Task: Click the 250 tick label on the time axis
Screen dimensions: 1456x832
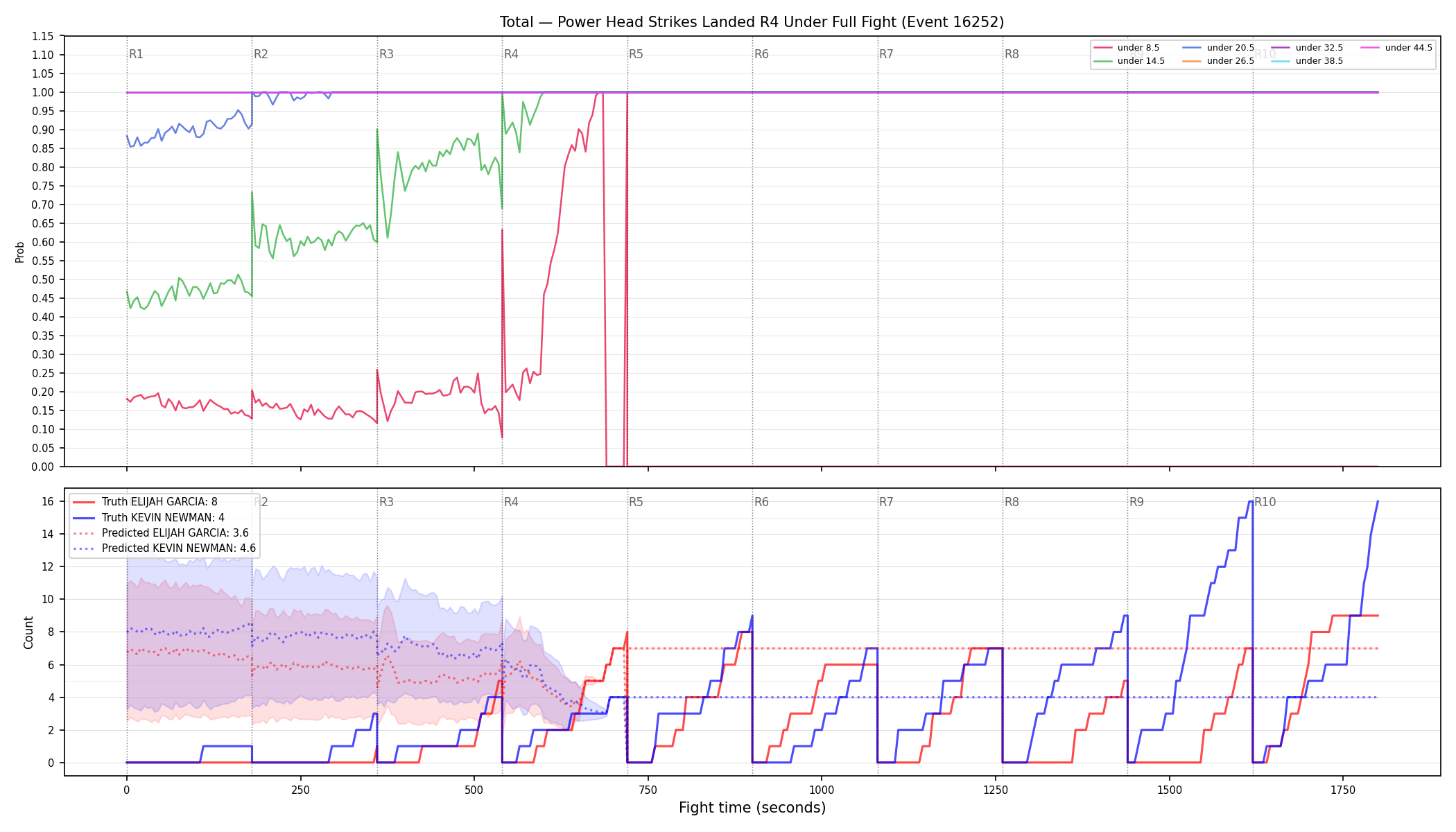Action: 300,790
